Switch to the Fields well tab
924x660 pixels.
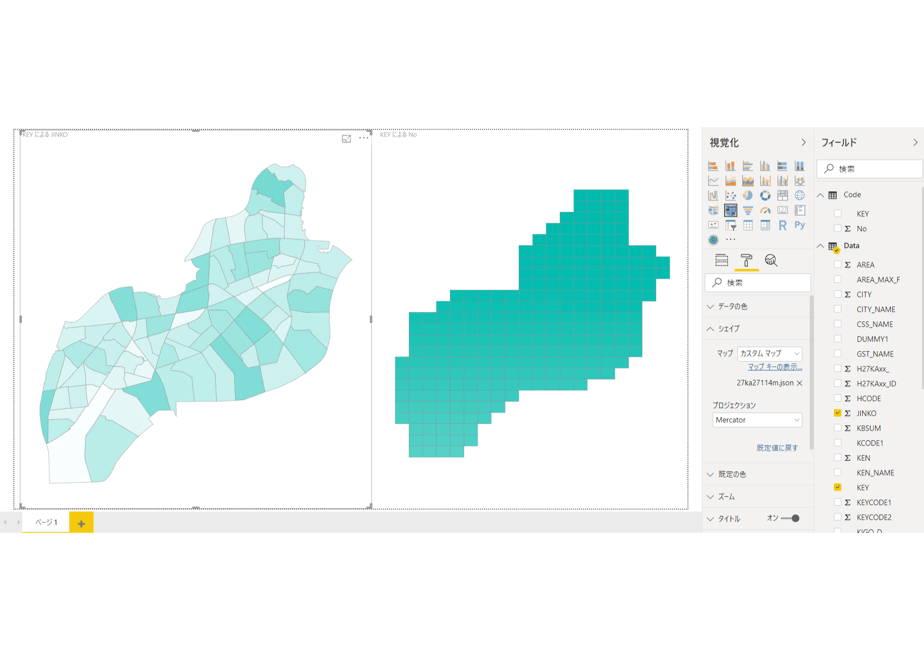click(x=721, y=260)
